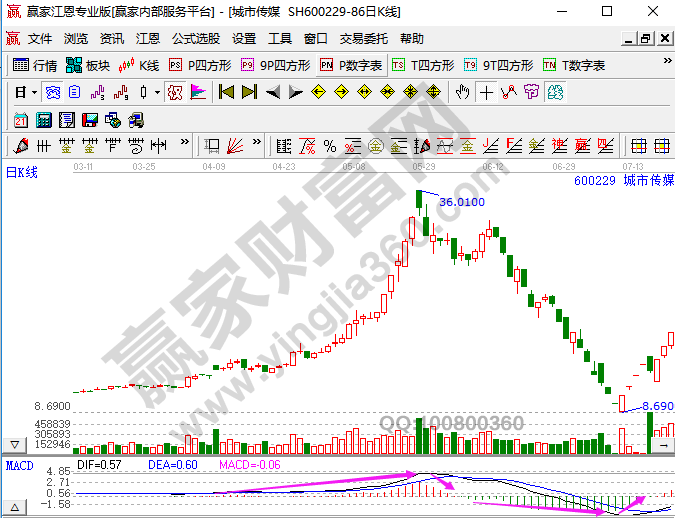
Task: Toggle the P数字表 view button
Action: [351, 65]
